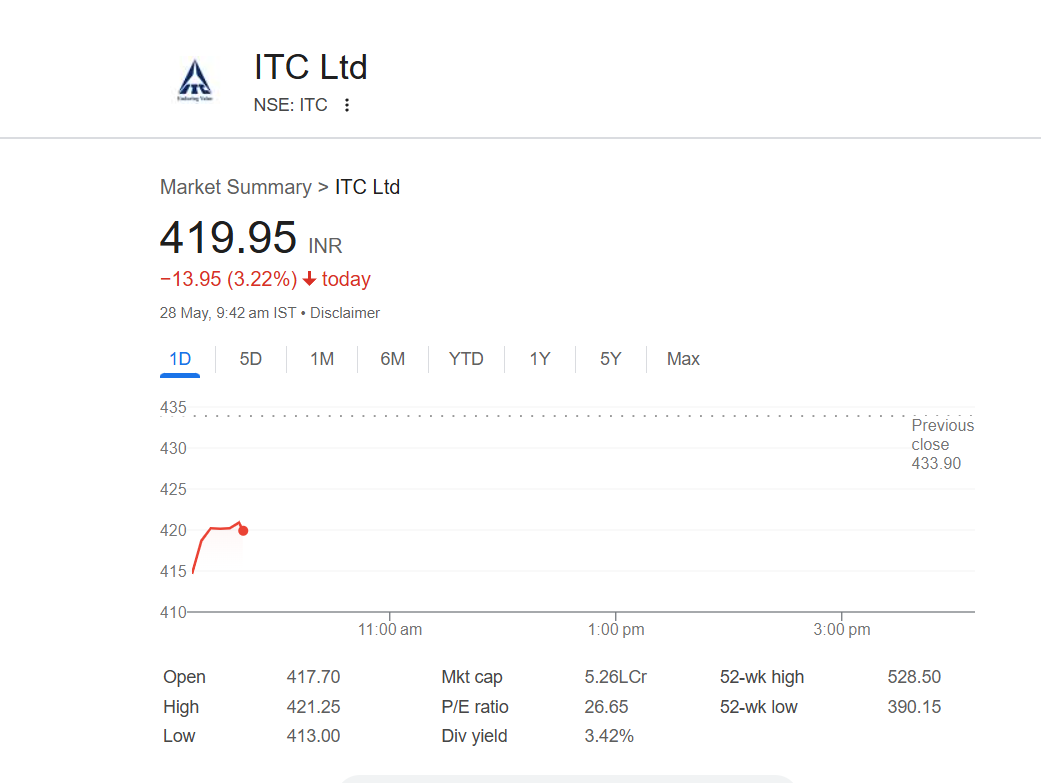Screen dimensions: 1041x783
Task: Click the red current price dot on chart
Action: (x=243, y=531)
